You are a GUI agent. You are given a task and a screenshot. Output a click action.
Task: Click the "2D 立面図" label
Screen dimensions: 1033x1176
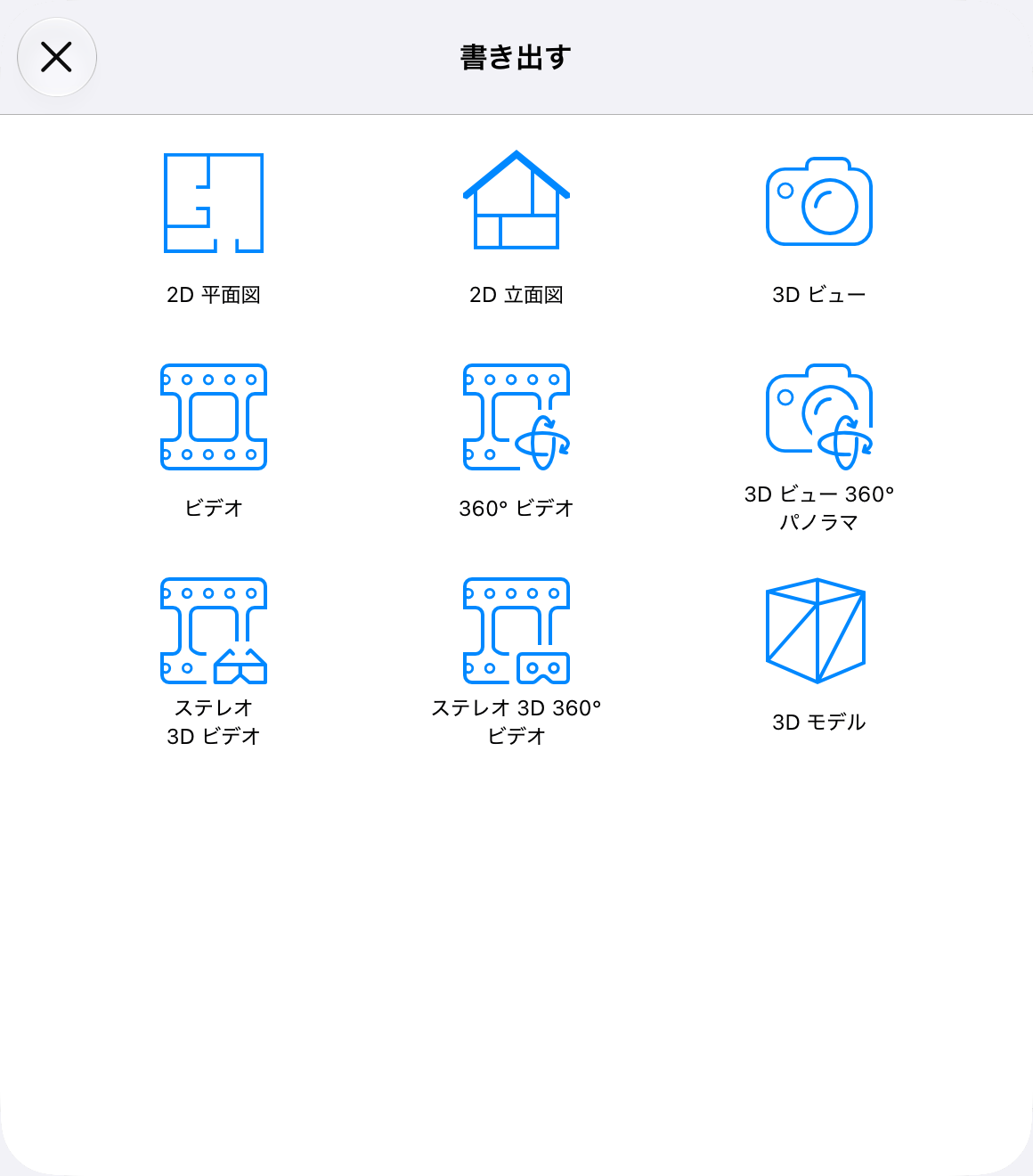click(x=516, y=295)
